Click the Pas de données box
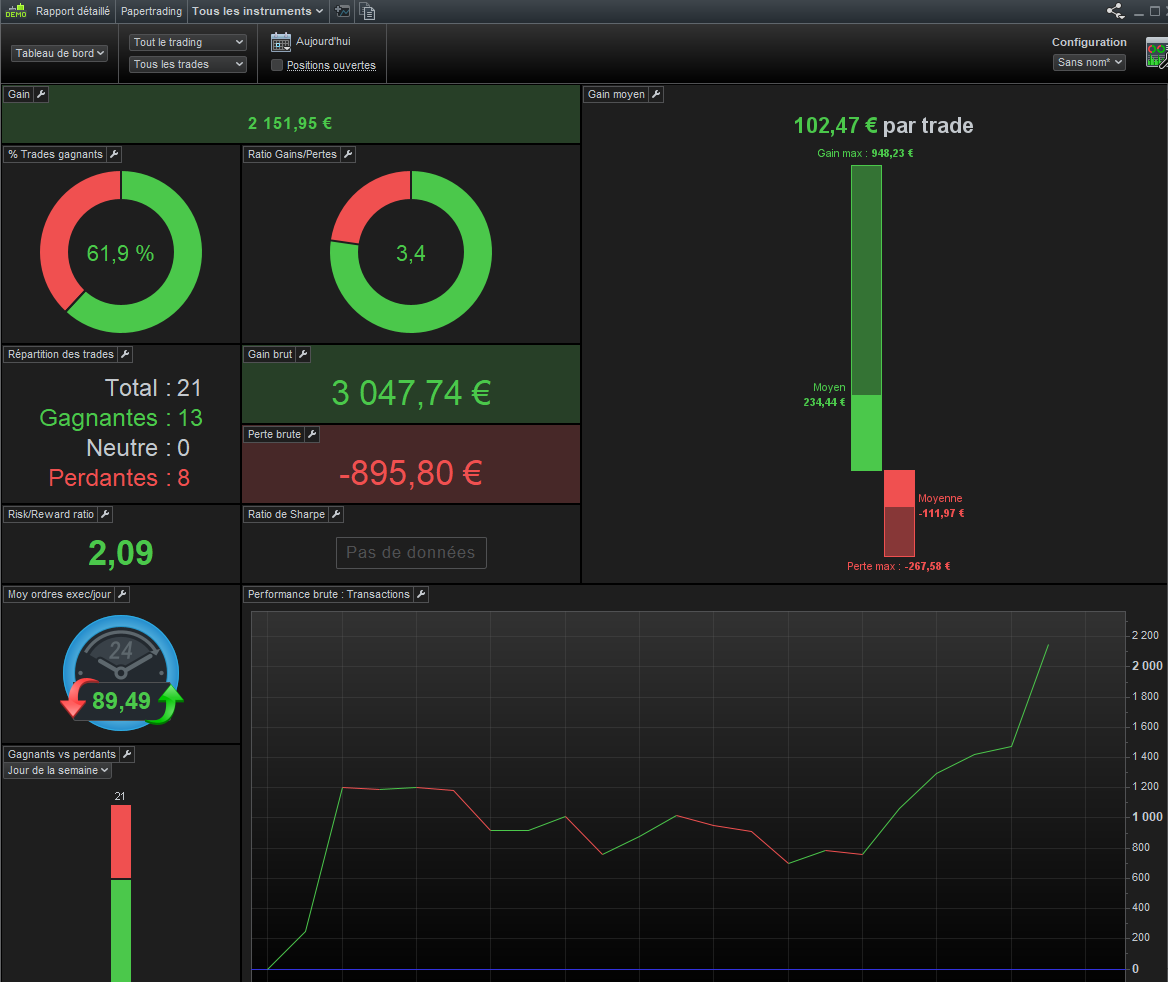The width and height of the screenshot is (1168, 982). pyautogui.click(x=411, y=553)
